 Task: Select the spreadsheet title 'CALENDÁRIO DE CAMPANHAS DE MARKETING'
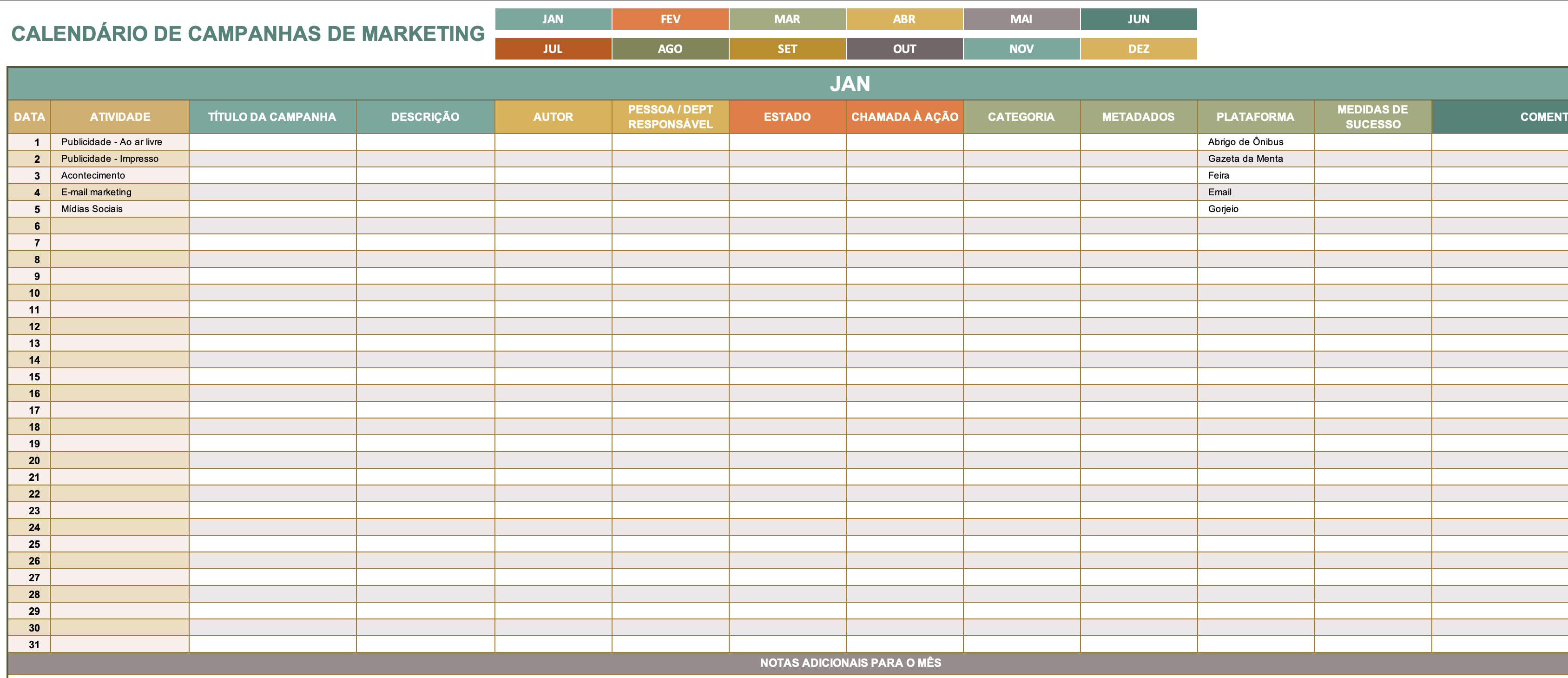coord(248,33)
